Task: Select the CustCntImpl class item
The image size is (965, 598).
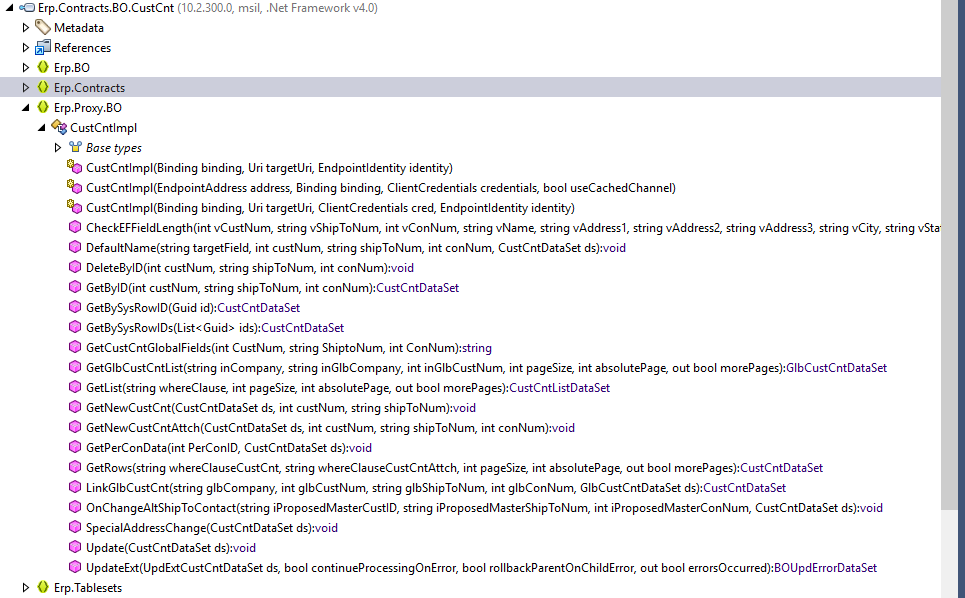Action: pos(103,128)
